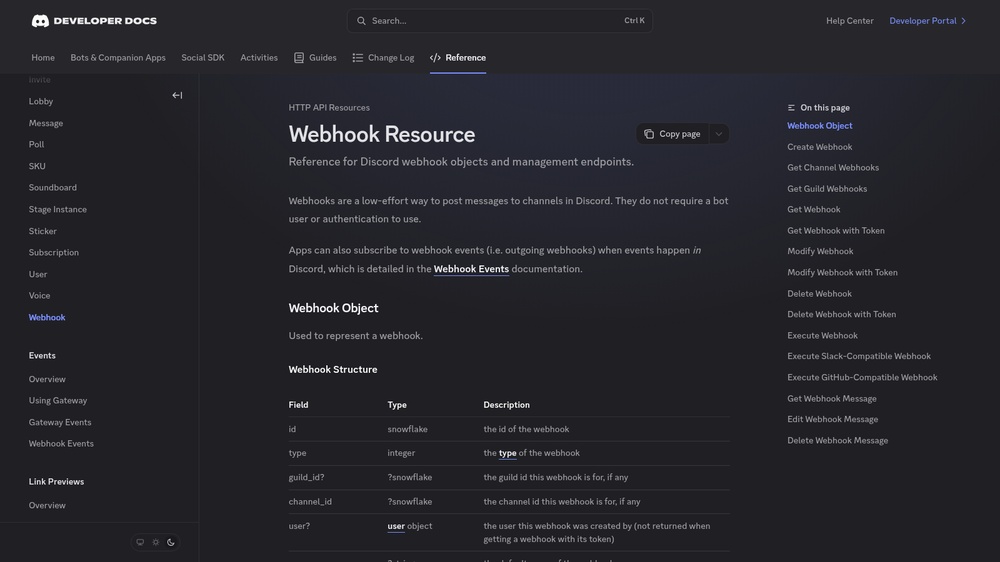The image size is (1000, 562).
Task: Open SKU in the sidebar
Action: click(37, 166)
